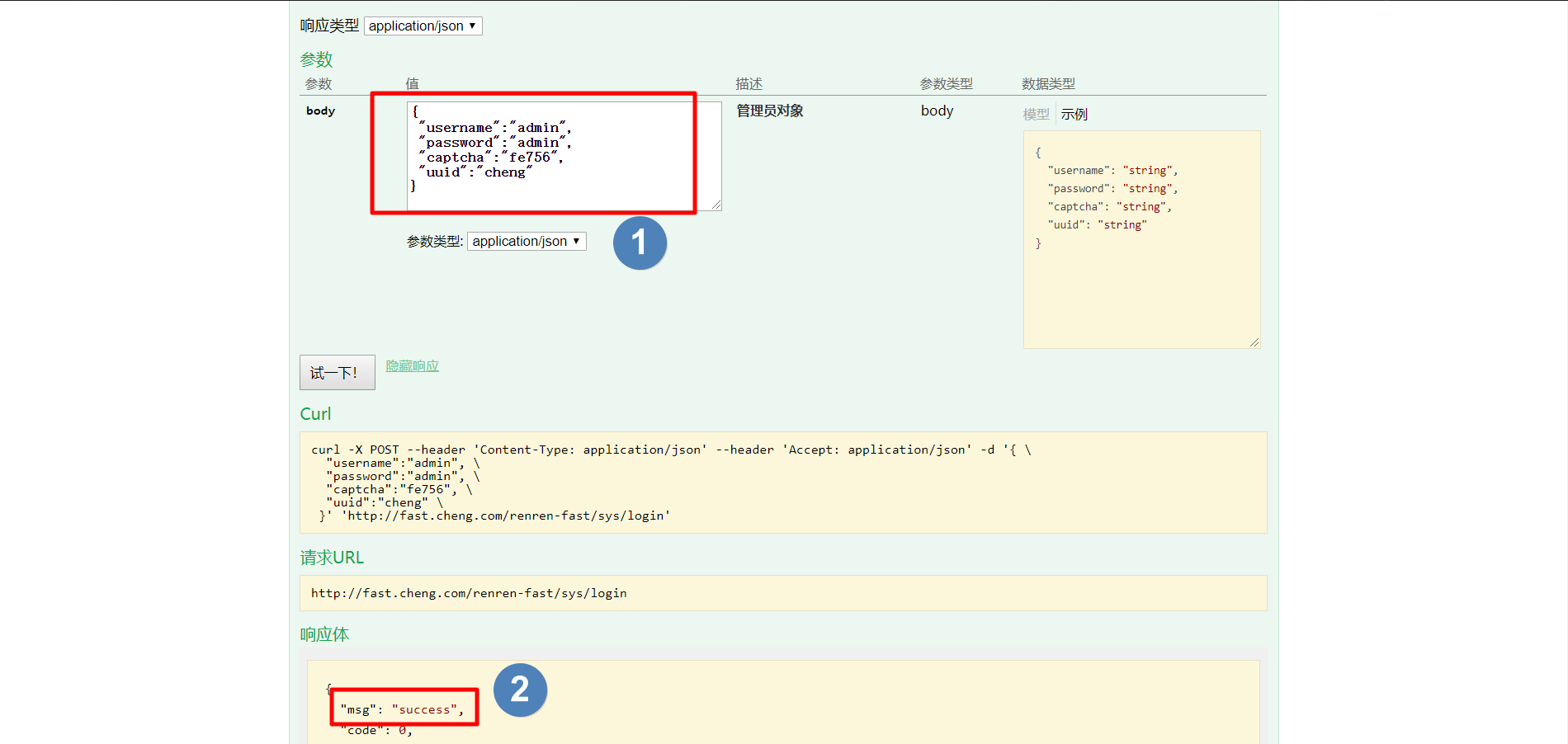Viewport: 1568px width, 744px height.
Task: Click the 值 column header
Action: (x=413, y=83)
